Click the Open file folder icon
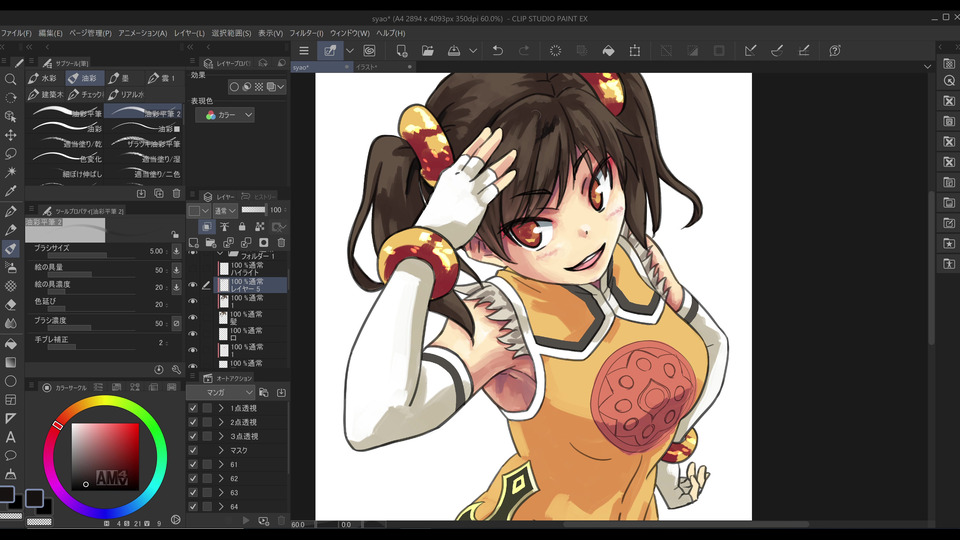 click(x=427, y=51)
